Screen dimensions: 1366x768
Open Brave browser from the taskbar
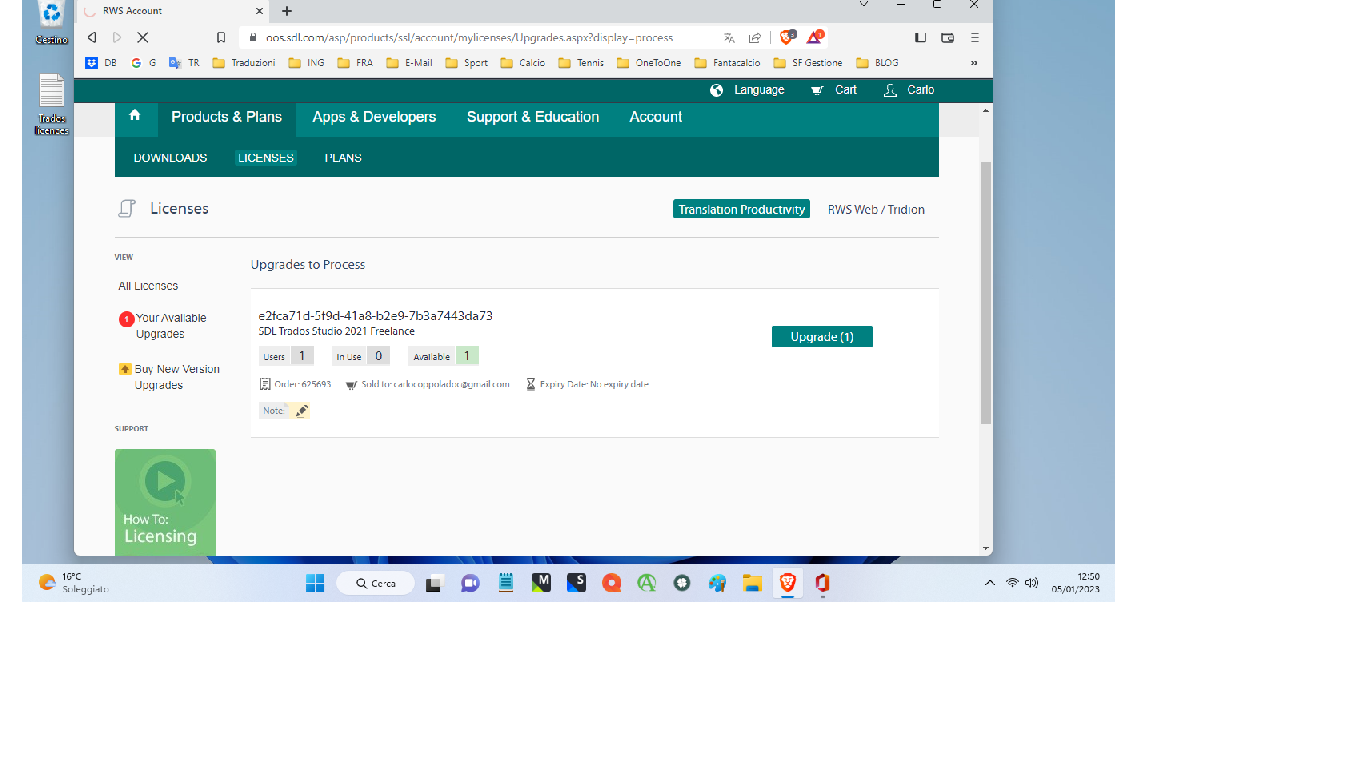pos(787,583)
